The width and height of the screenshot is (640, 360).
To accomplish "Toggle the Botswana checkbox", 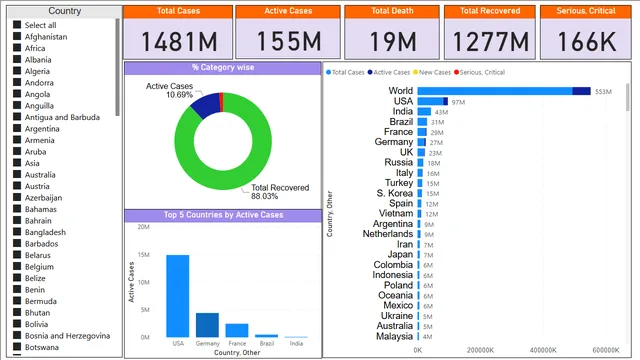I will (x=17, y=347).
